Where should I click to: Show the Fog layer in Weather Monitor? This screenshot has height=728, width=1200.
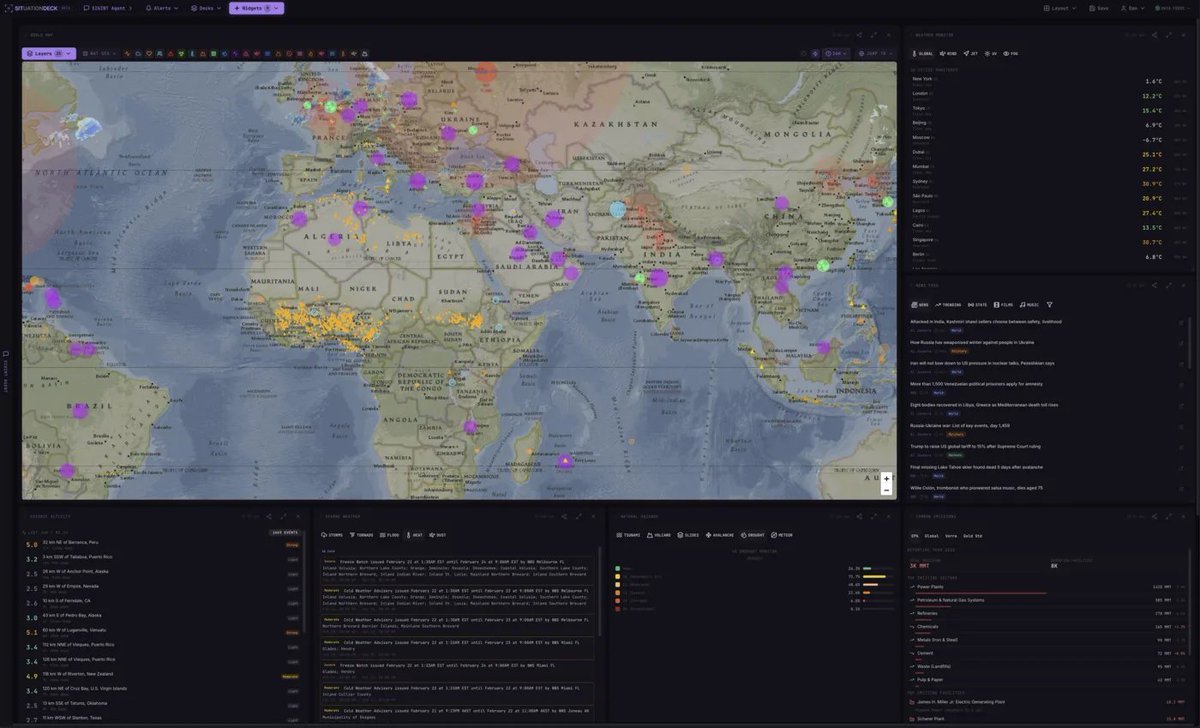[1011, 53]
